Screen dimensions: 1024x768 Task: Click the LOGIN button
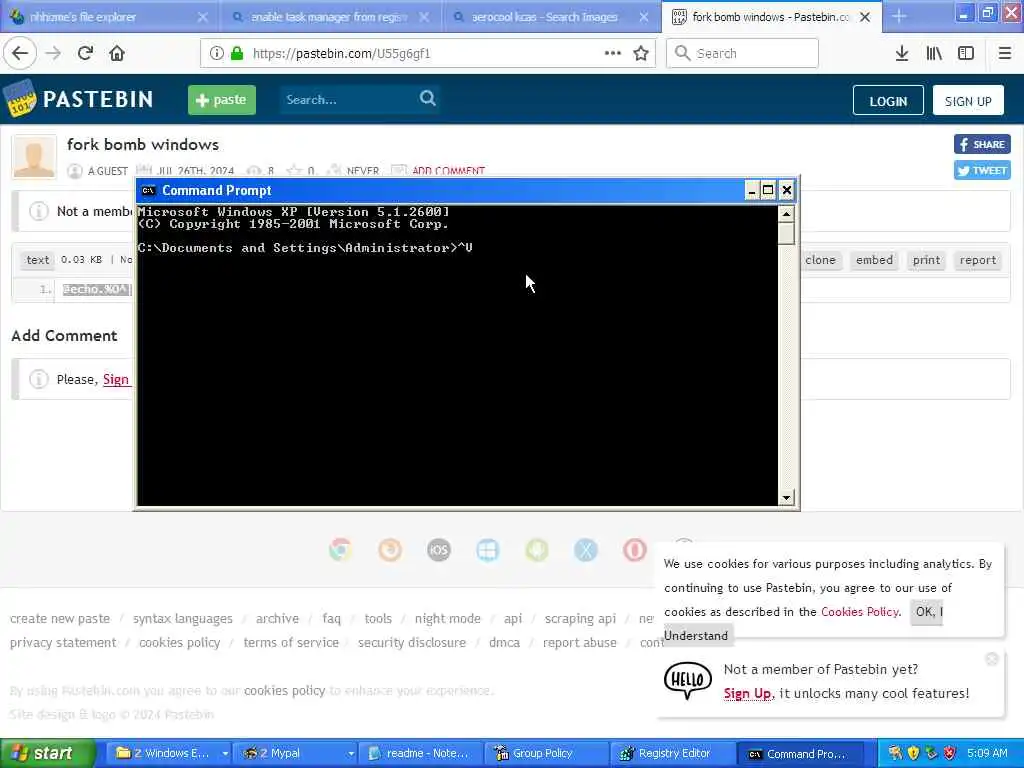(x=888, y=101)
